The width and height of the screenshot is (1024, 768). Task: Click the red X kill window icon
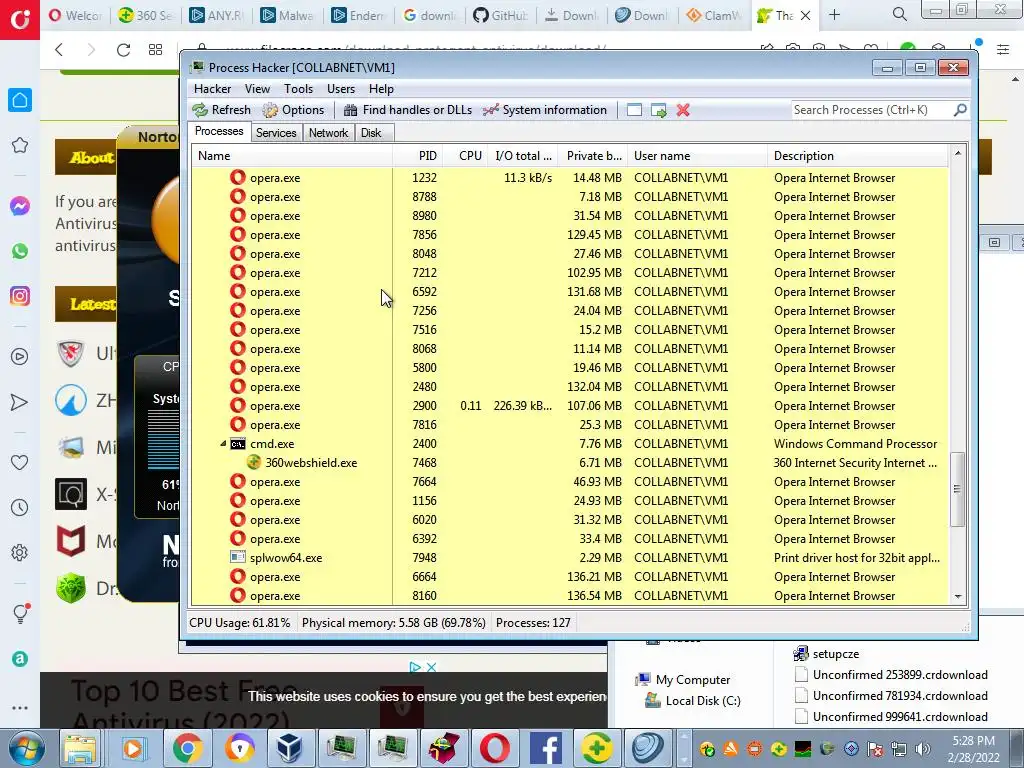[683, 110]
